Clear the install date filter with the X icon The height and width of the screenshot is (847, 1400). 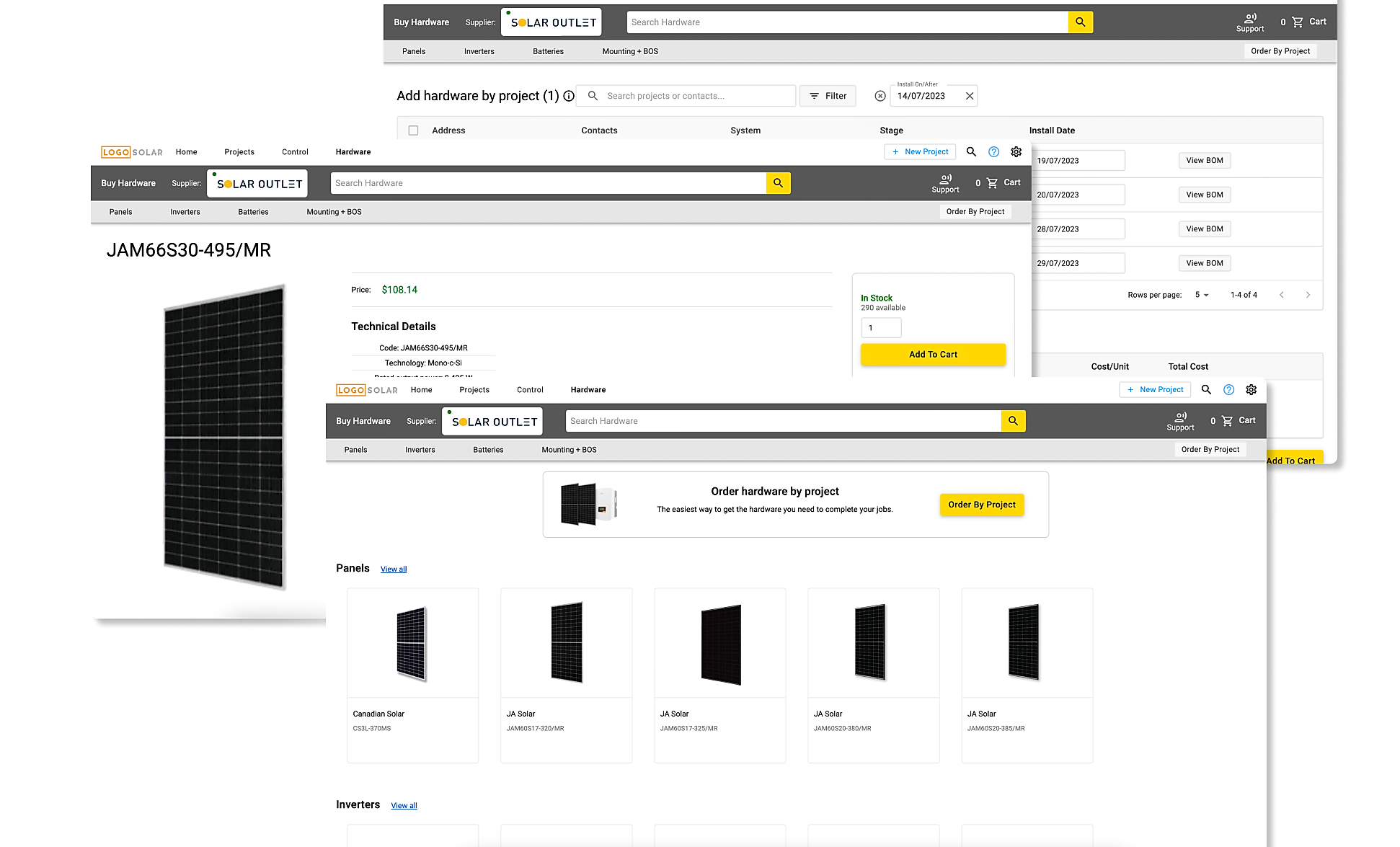coord(970,95)
